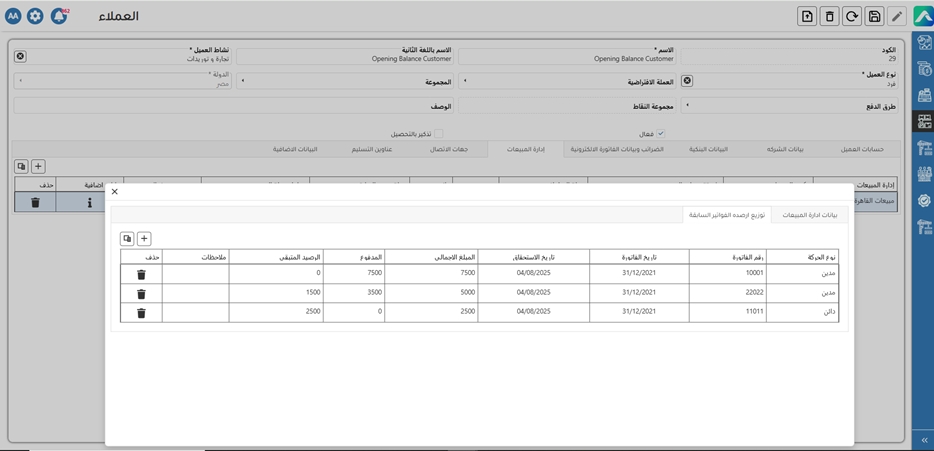This screenshot has height=451, width=934.
Task: Expand the الدولة country dropdown
Action: point(20,81)
